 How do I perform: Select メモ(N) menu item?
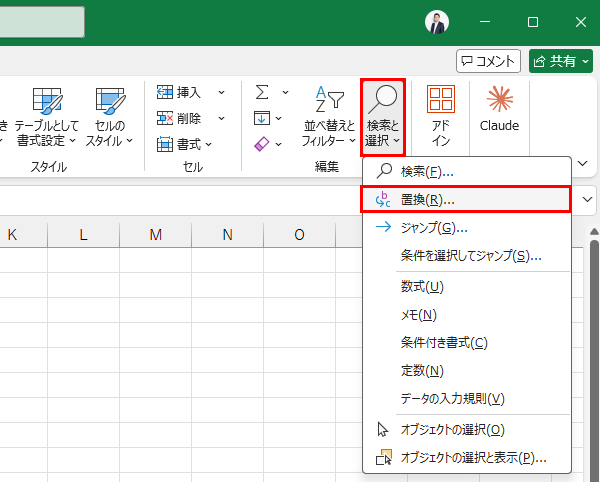[467, 315]
